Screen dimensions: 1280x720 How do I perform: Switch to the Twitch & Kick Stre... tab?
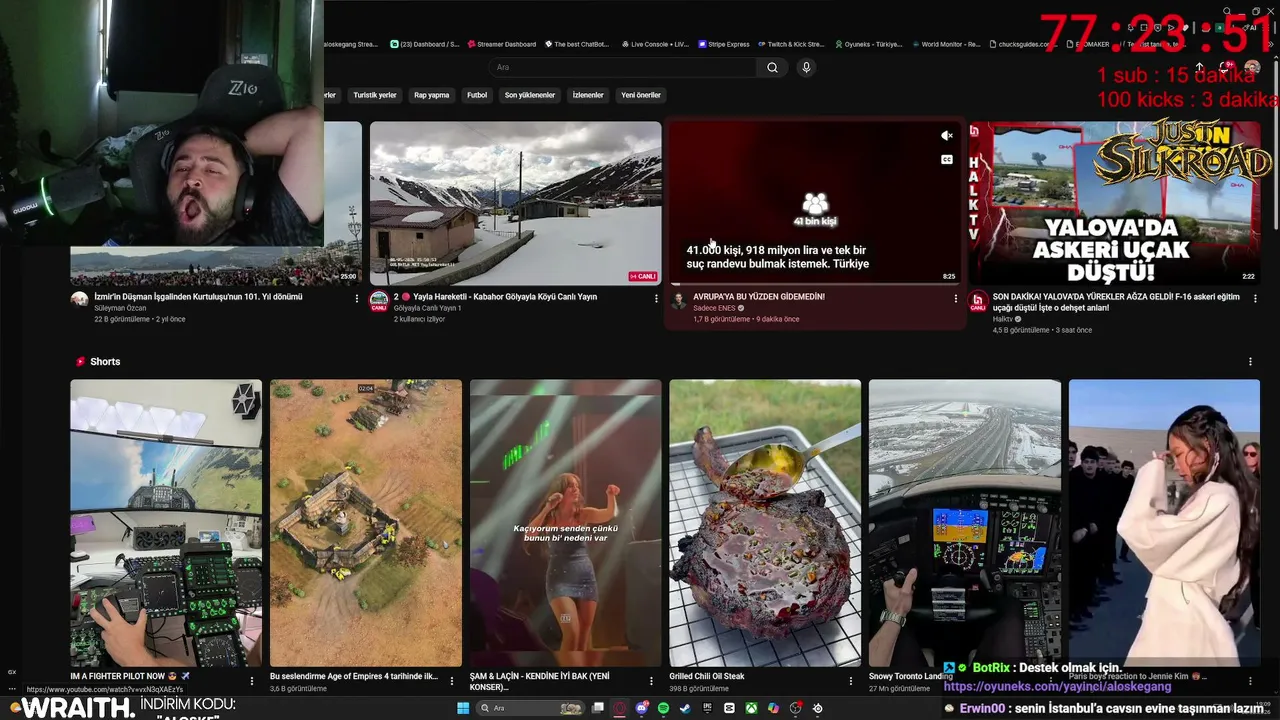click(x=790, y=44)
